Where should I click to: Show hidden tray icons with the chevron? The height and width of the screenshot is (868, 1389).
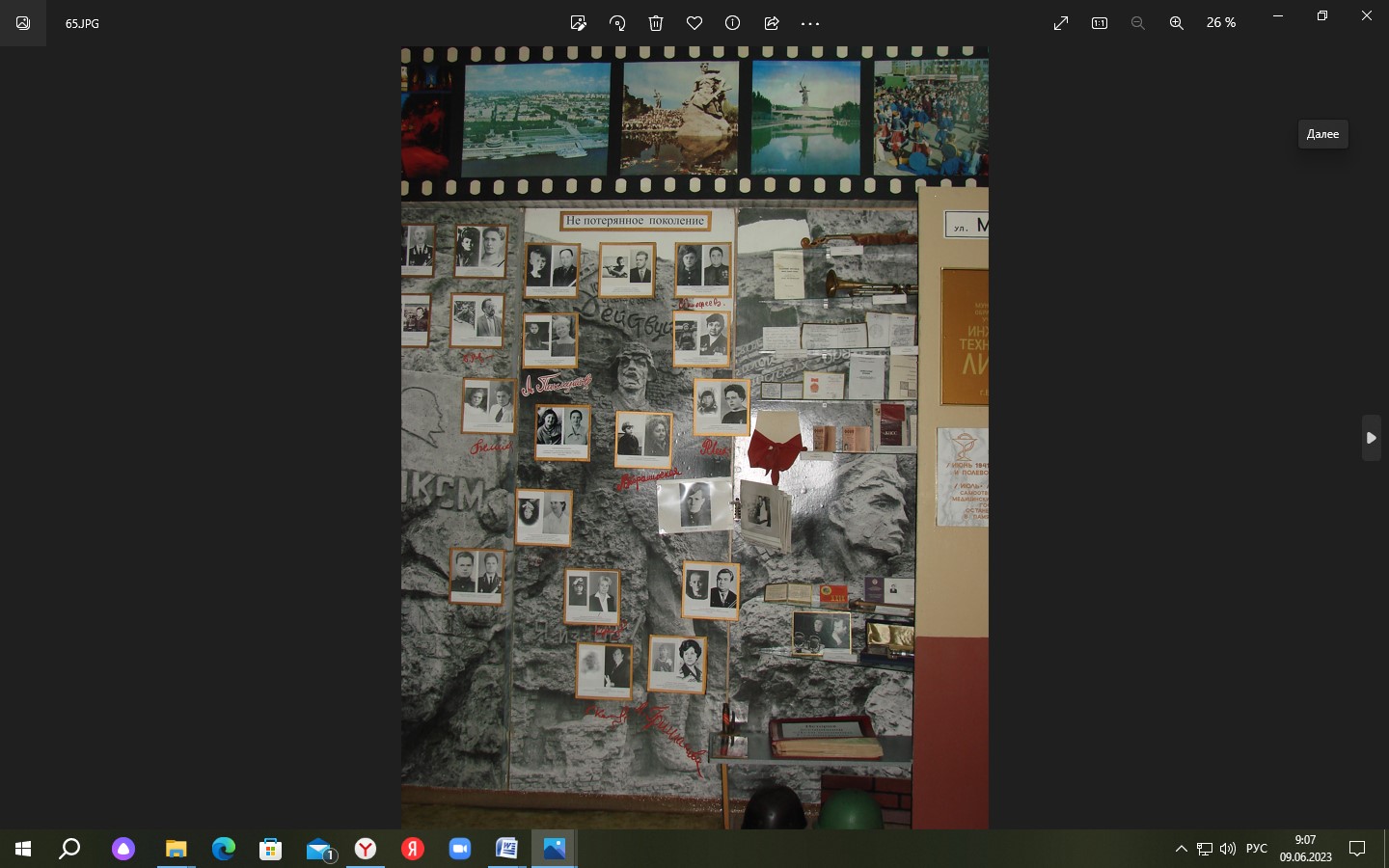[x=1182, y=849]
